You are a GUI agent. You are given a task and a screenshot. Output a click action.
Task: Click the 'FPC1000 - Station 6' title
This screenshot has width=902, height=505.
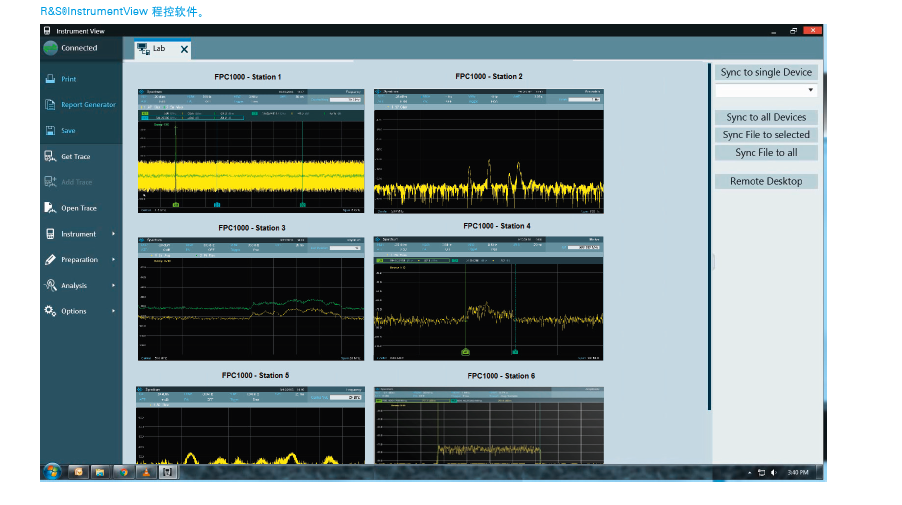(501, 376)
